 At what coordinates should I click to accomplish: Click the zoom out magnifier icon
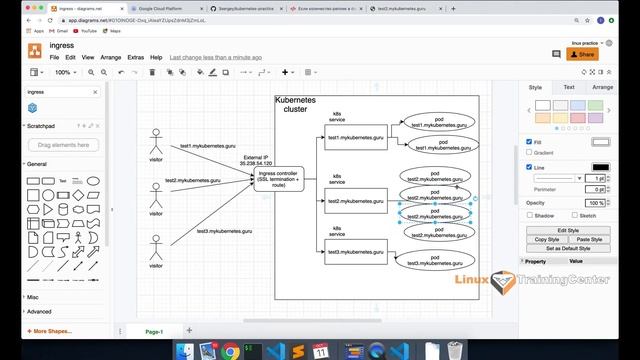tap(104, 72)
